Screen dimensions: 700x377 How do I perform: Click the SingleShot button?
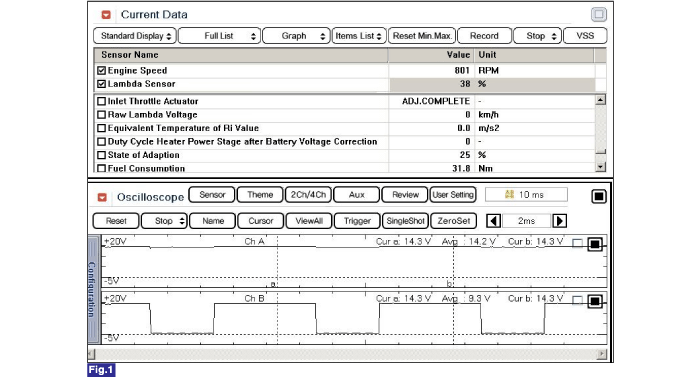tap(405, 221)
